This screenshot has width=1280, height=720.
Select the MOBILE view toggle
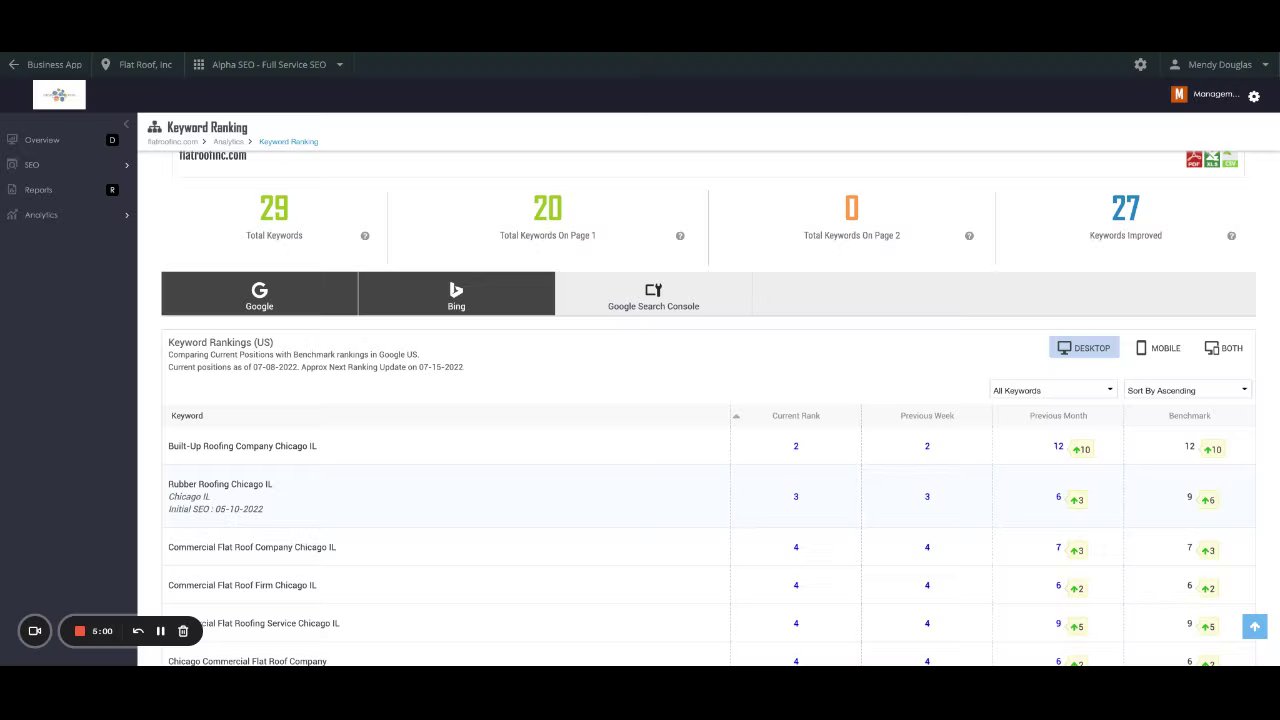[1158, 348]
